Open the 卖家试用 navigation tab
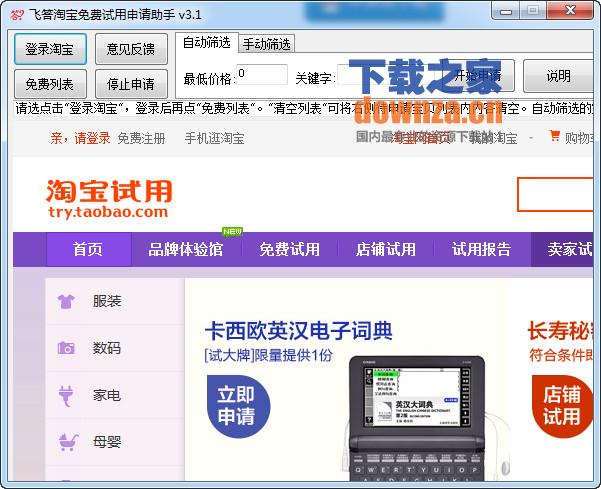The image size is (601, 489). [562, 249]
